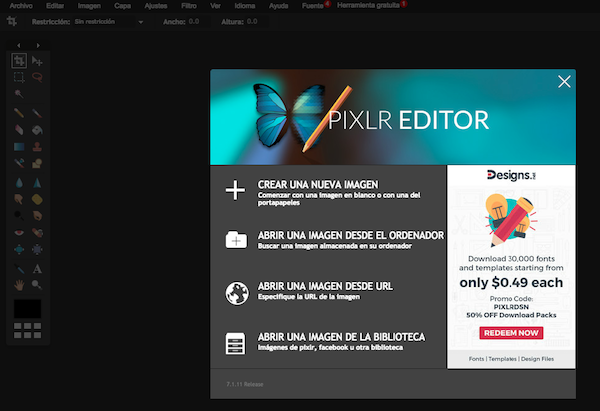Select the Hand pan tool

tap(19, 285)
